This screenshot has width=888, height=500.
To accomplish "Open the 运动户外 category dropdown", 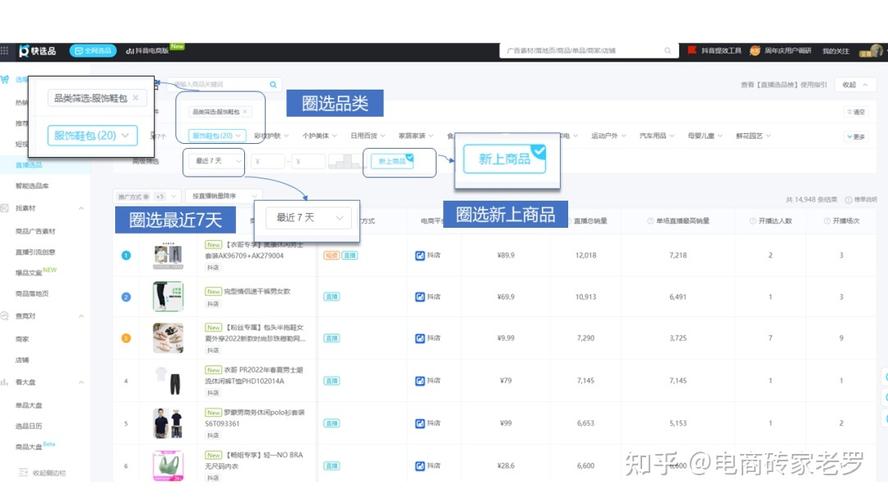I will (608, 136).
